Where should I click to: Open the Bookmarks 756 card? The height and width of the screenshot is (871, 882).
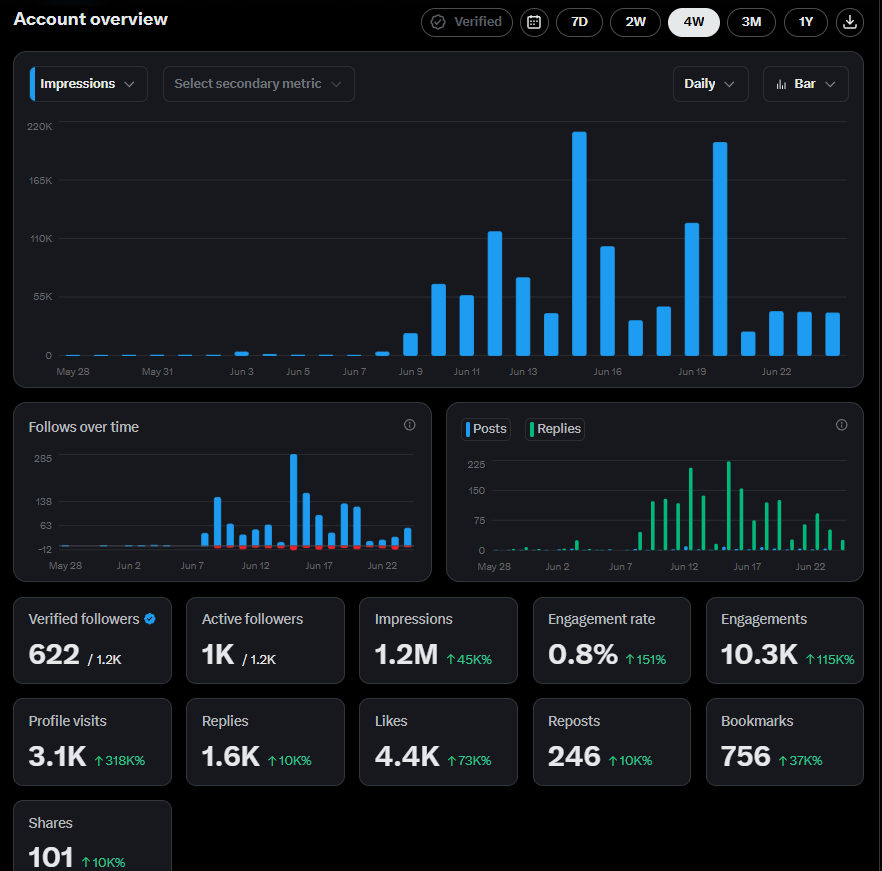785,742
